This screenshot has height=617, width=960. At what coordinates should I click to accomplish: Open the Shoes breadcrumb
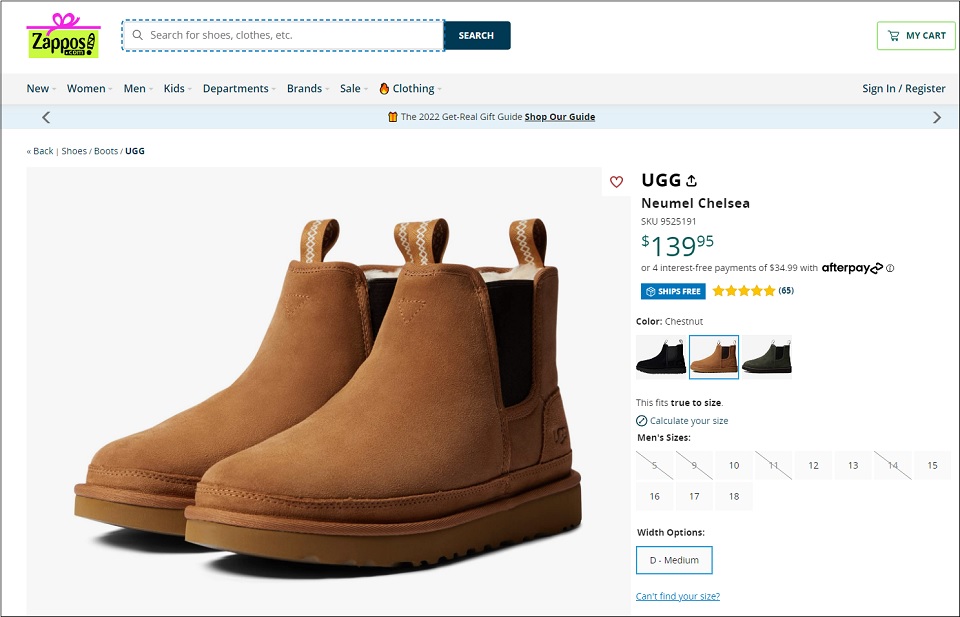click(x=74, y=151)
